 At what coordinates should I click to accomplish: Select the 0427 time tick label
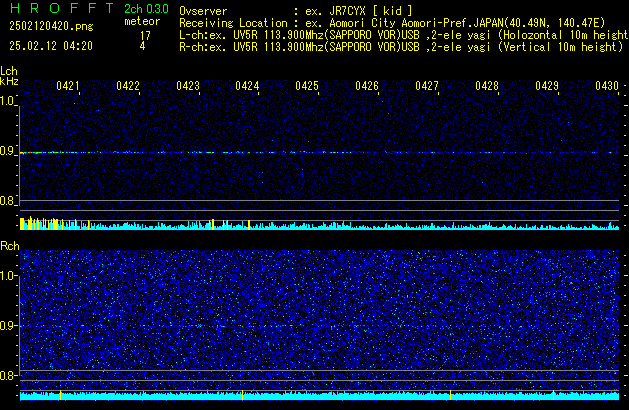click(427, 86)
